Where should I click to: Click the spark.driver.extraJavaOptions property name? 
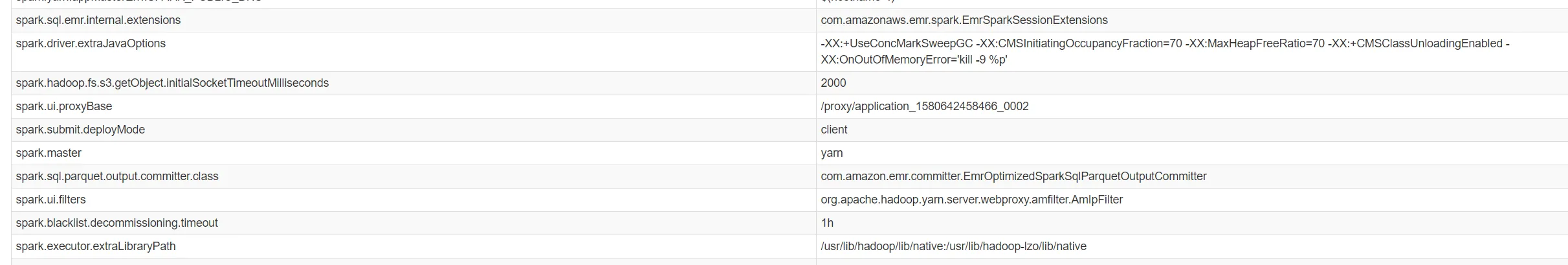click(91, 43)
